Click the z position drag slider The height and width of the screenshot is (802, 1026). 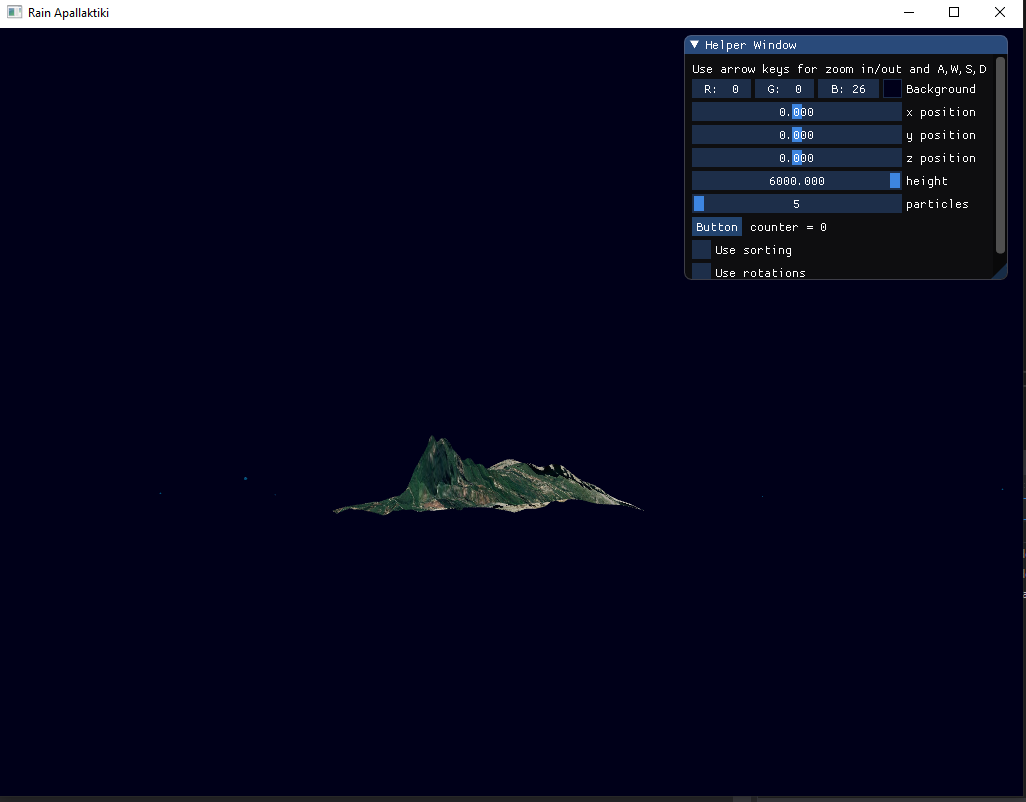(x=796, y=157)
